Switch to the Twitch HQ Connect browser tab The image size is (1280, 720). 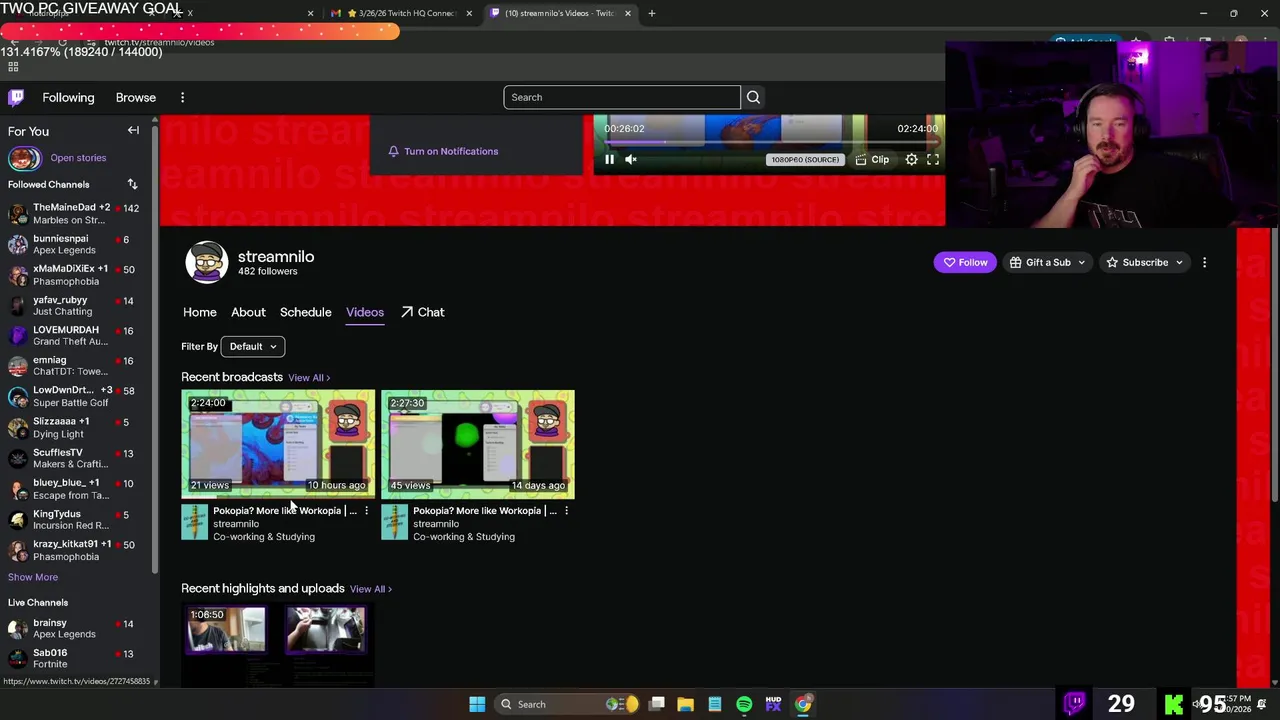(401, 13)
